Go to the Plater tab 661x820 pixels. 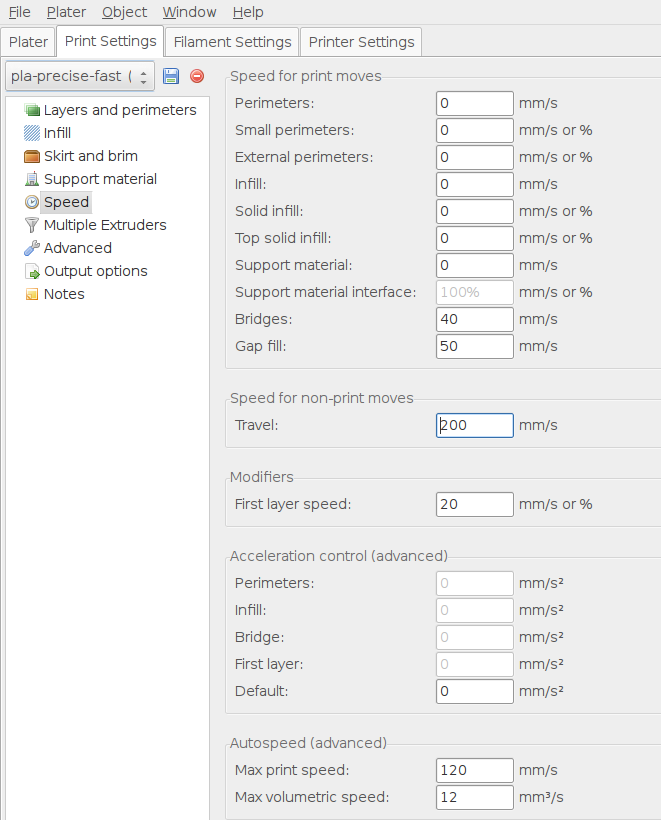coord(28,42)
